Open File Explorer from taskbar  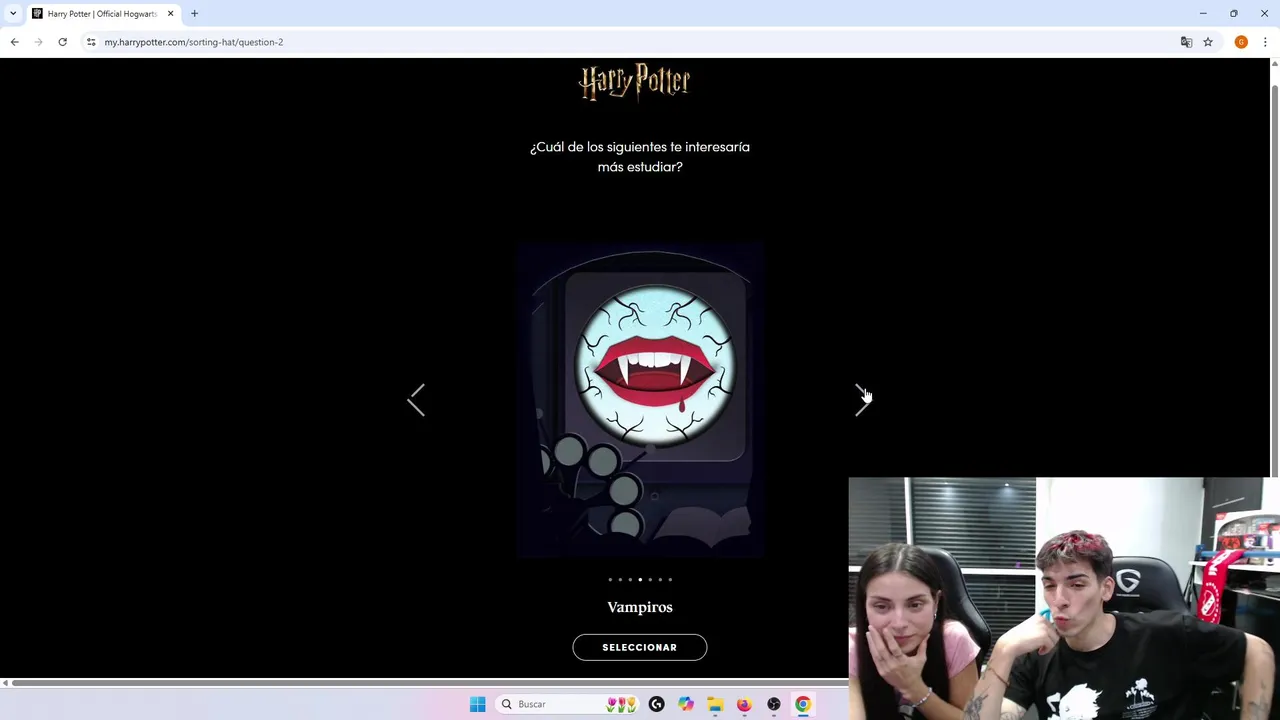(715, 704)
